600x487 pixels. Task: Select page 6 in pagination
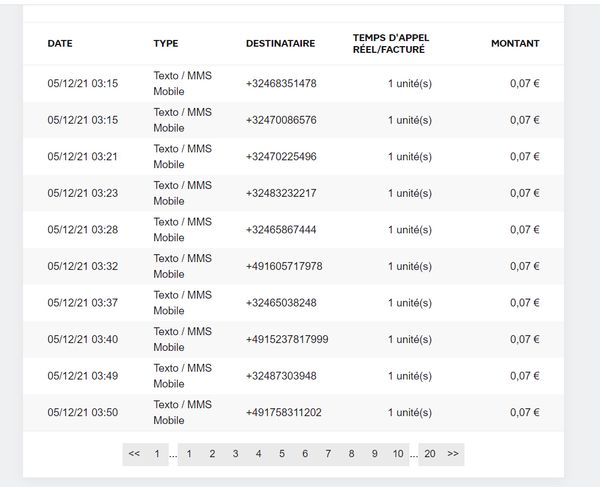(x=305, y=454)
